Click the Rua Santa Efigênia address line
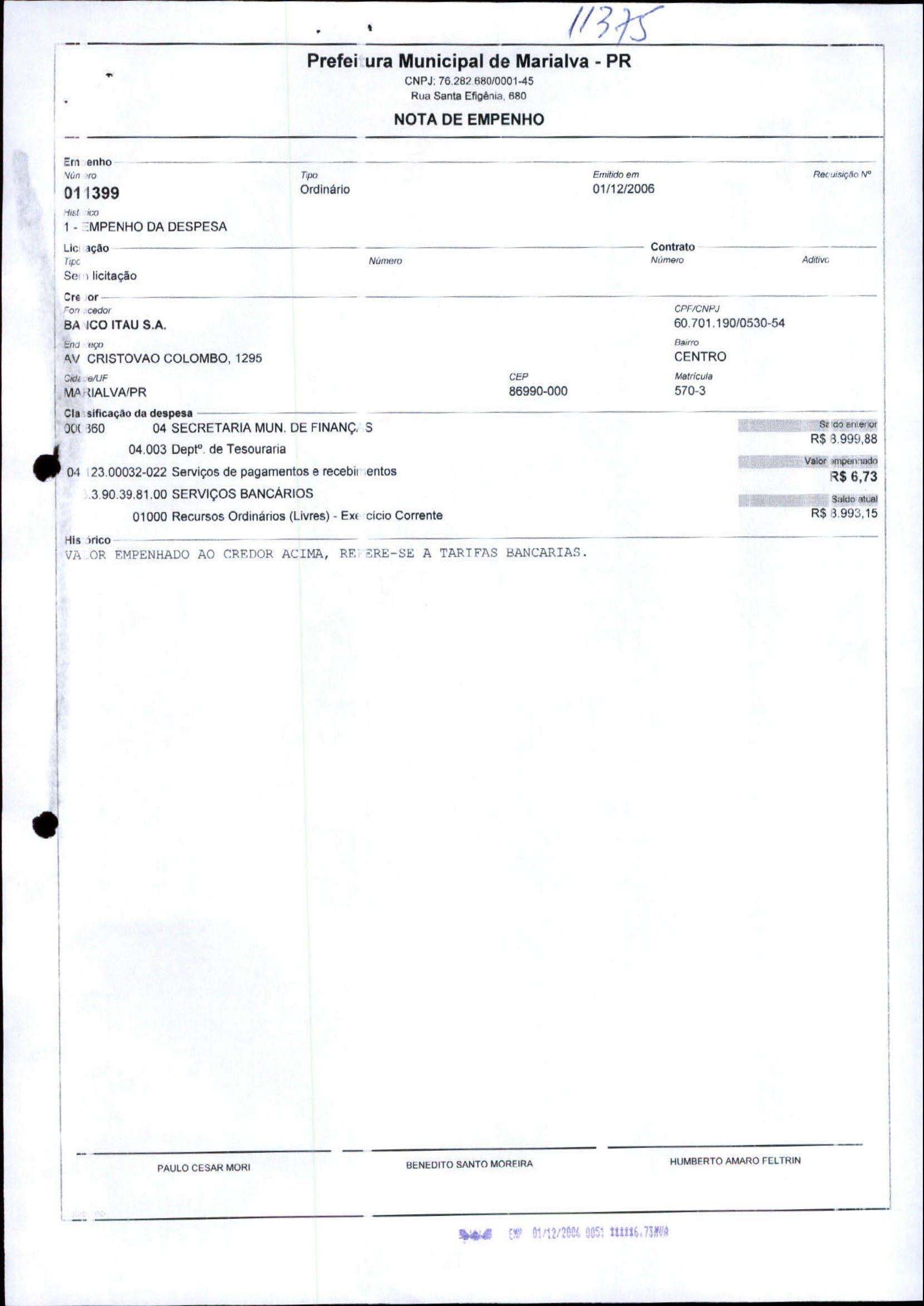The image size is (924, 1306). pyautogui.click(x=469, y=96)
